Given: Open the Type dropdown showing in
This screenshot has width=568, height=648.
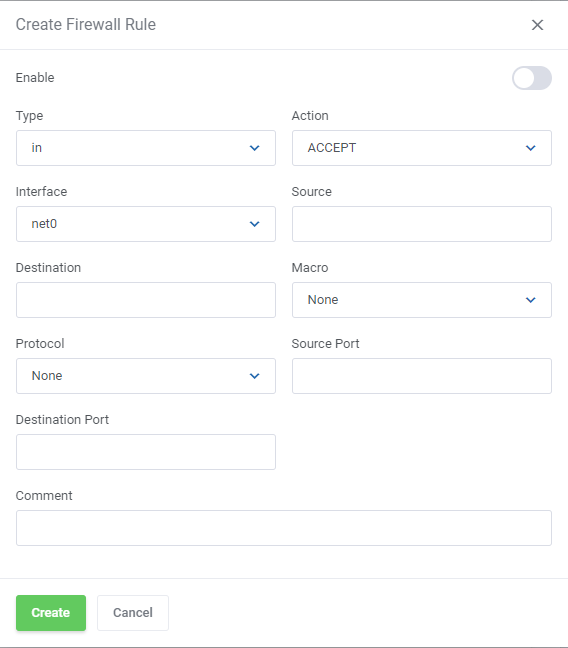Looking at the screenshot, I should click(146, 148).
